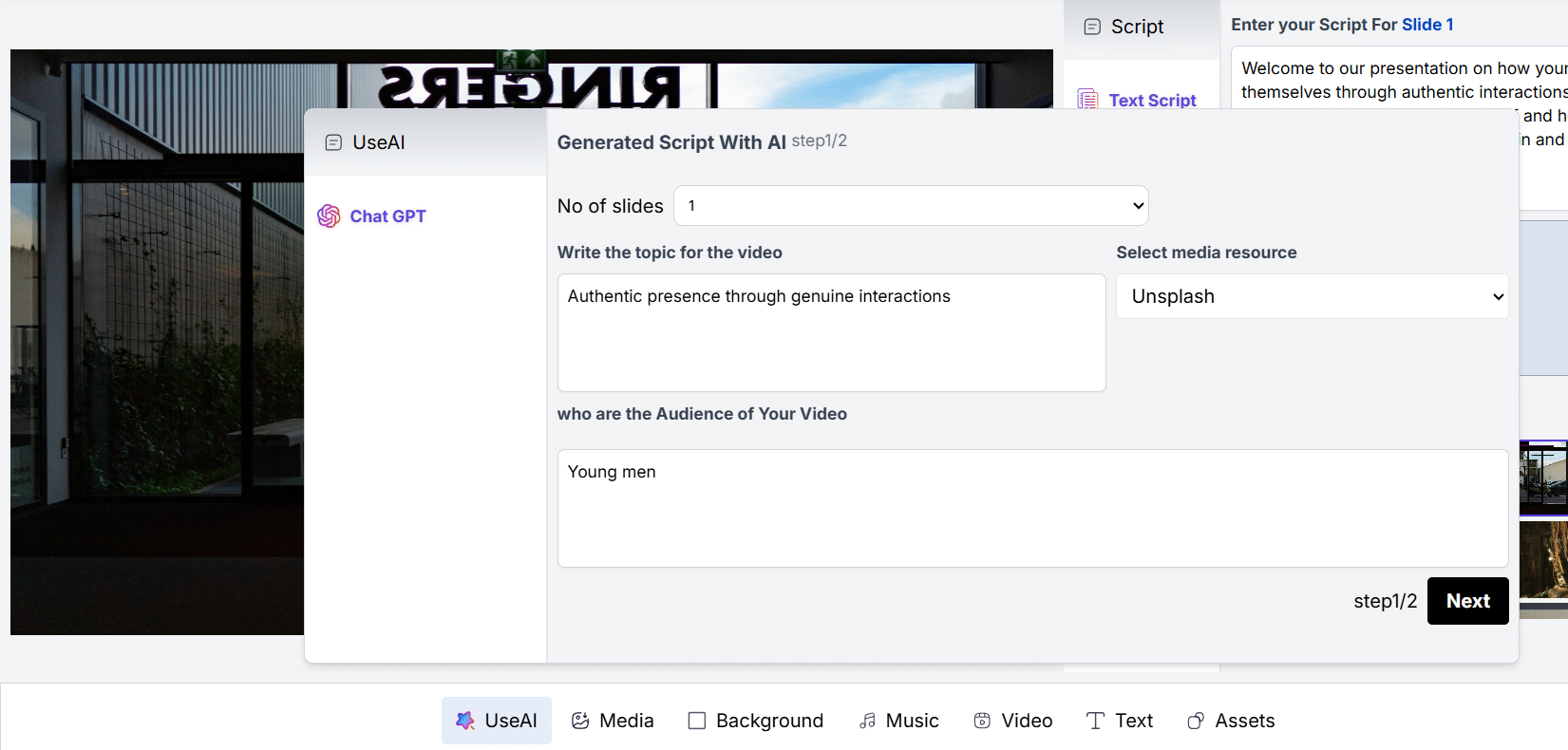This screenshot has width=1568, height=750.
Task: Click the Background square icon
Action: [697, 721]
